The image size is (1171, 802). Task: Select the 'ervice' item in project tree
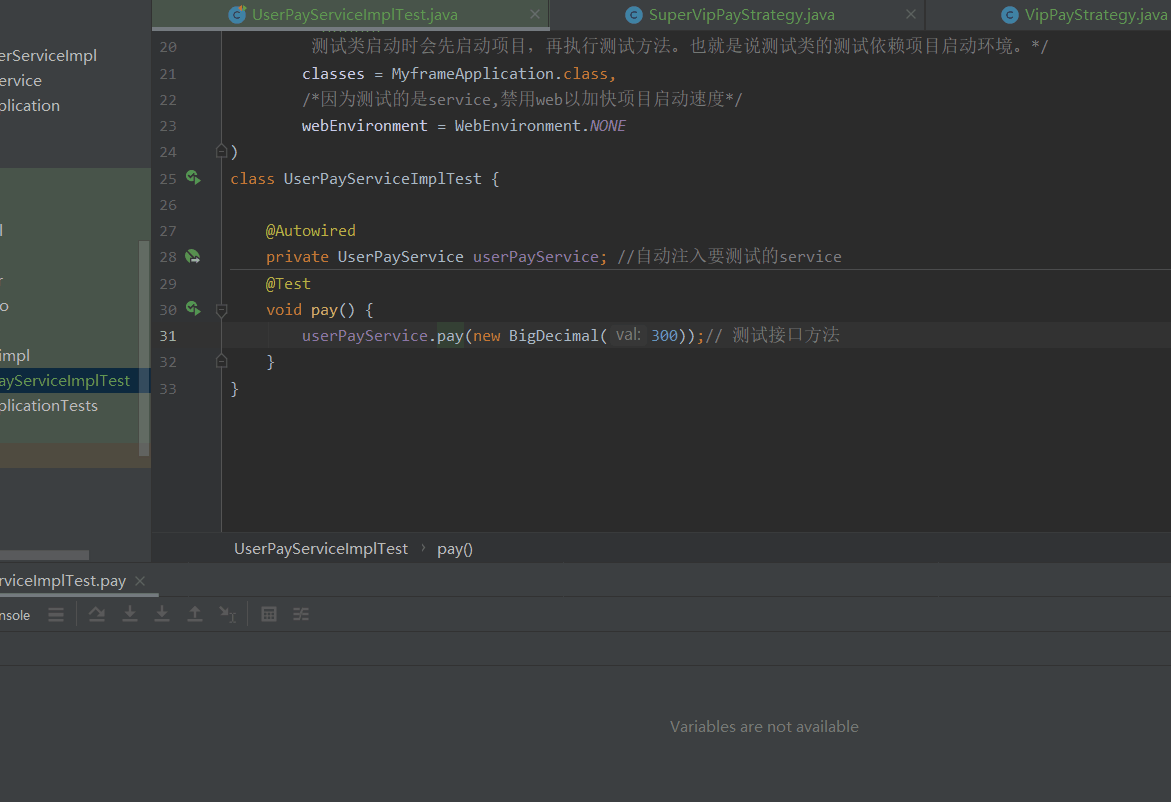tap(21, 81)
